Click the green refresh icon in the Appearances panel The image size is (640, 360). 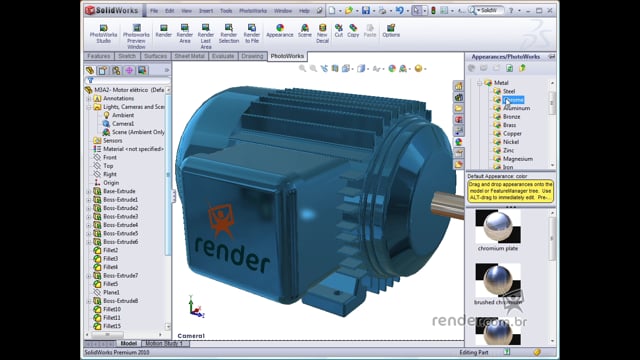pos(509,68)
